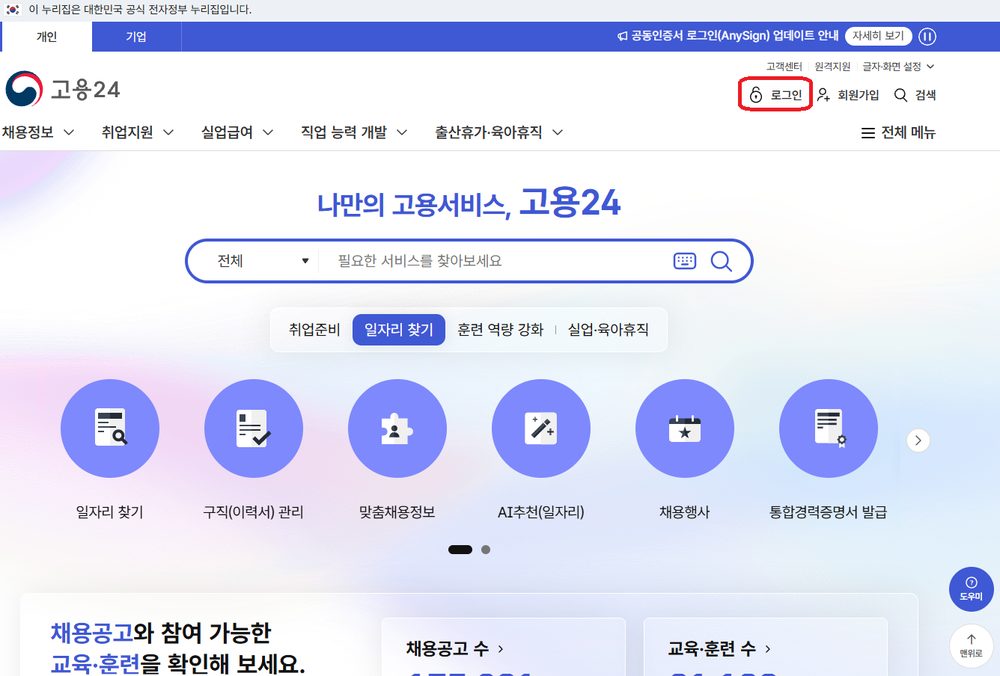Open the 전체 search category dropdown

click(263, 261)
